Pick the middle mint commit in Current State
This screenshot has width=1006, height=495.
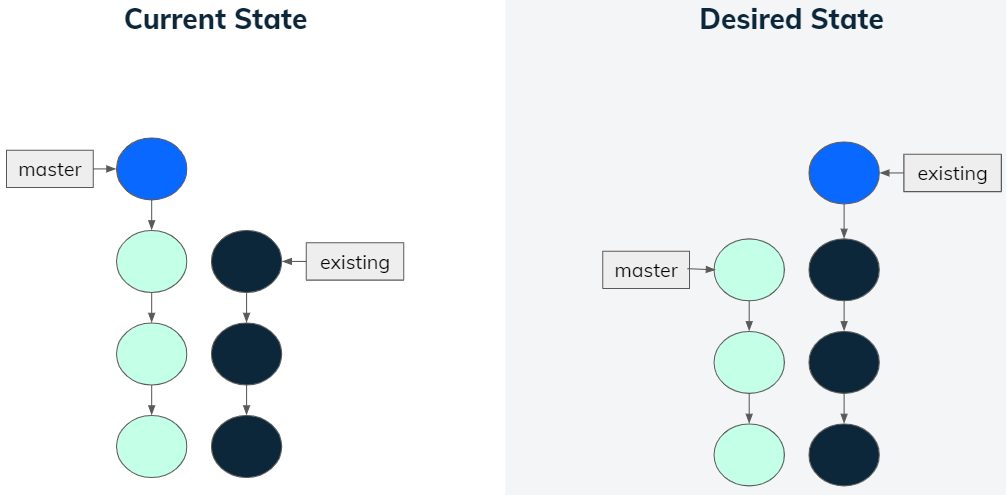[x=152, y=354]
